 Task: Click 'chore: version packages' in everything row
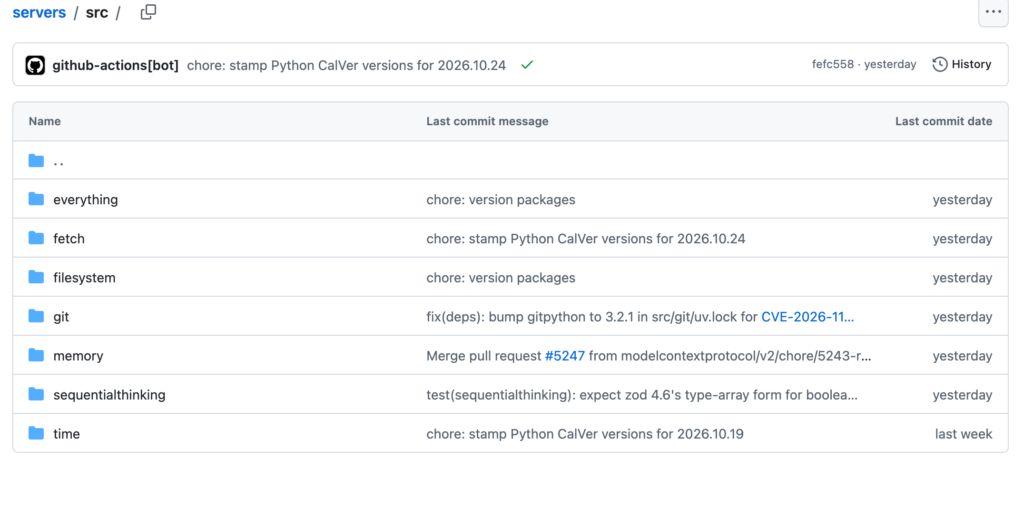[x=501, y=200]
